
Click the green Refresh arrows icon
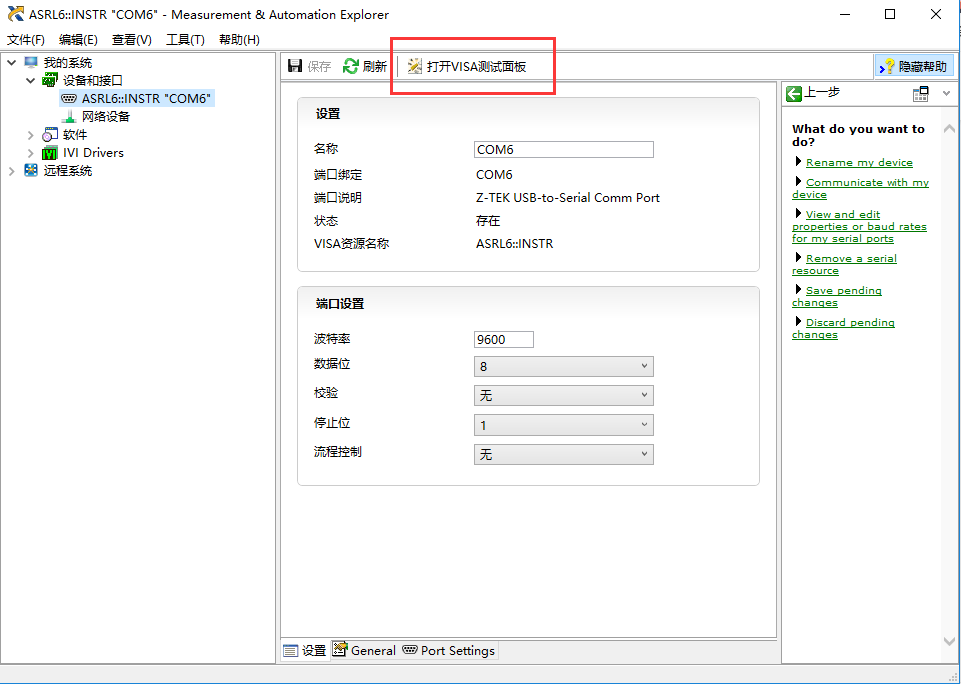[x=351, y=66]
